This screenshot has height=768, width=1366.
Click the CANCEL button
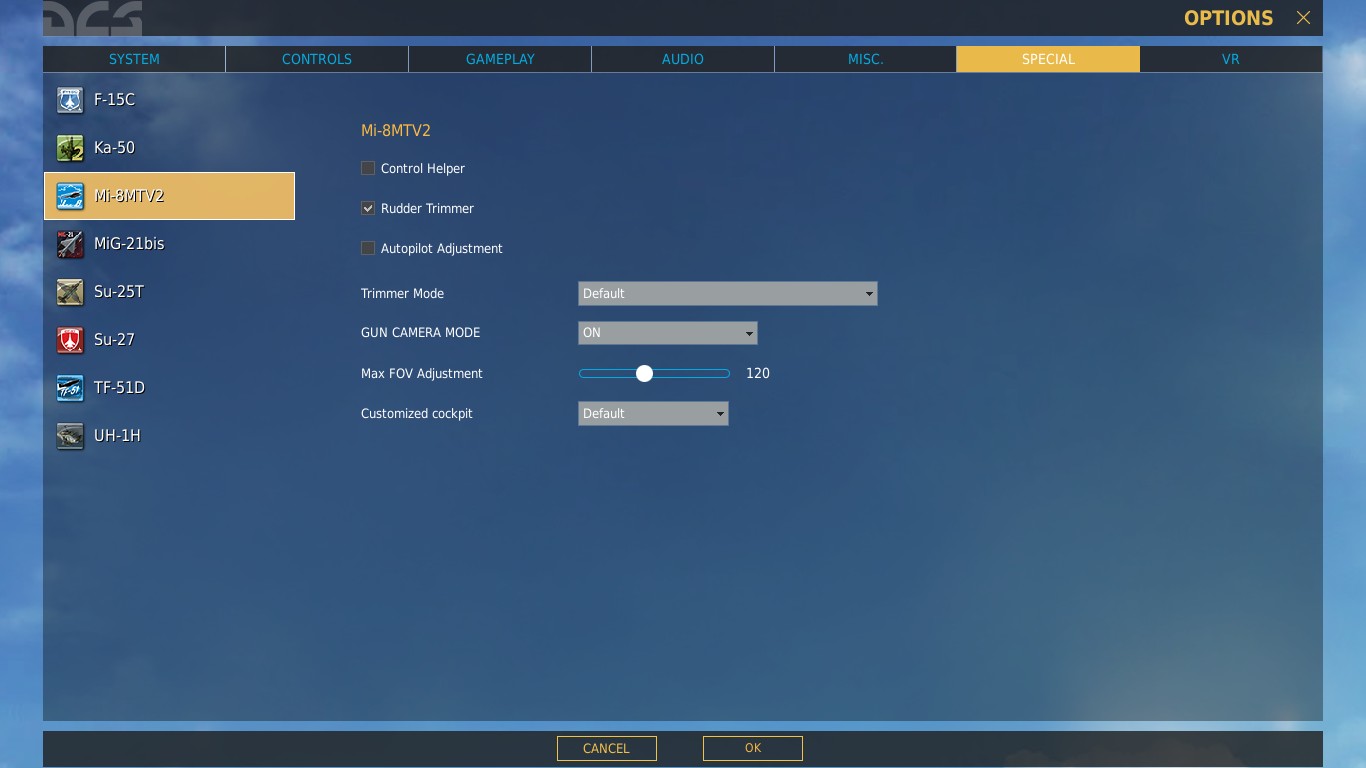(606, 748)
